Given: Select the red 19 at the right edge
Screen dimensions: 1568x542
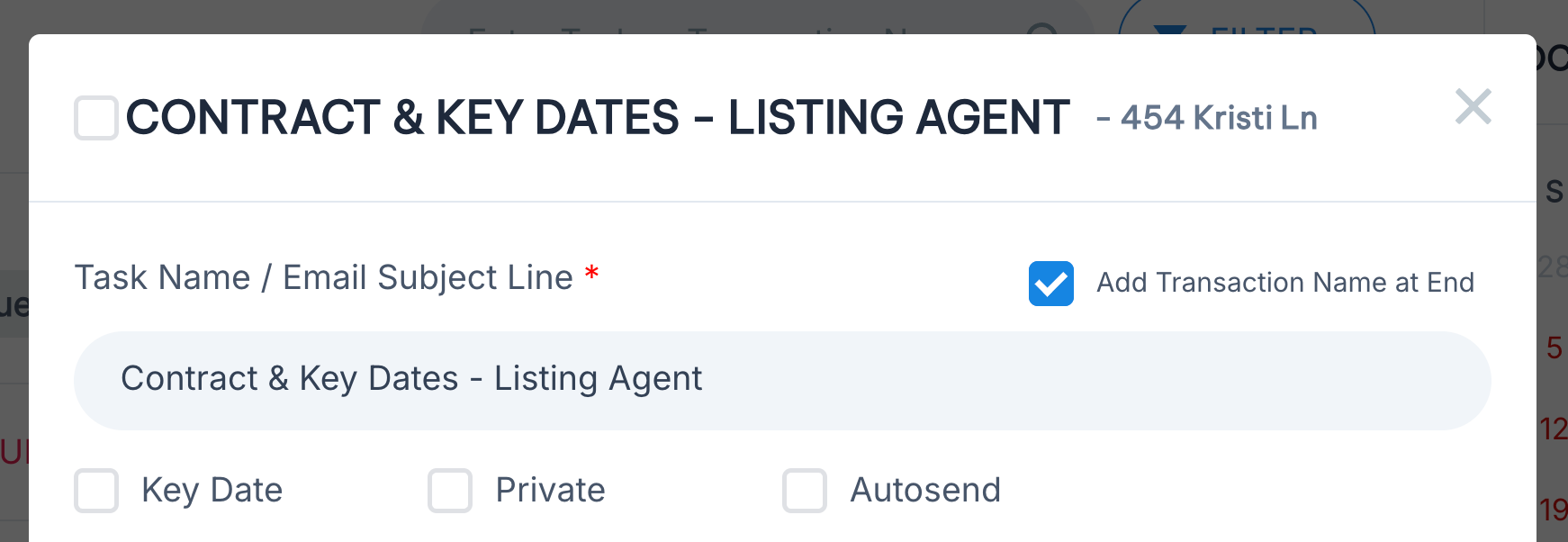Looking at the screenshot, I should click(x=1554, y=510).
